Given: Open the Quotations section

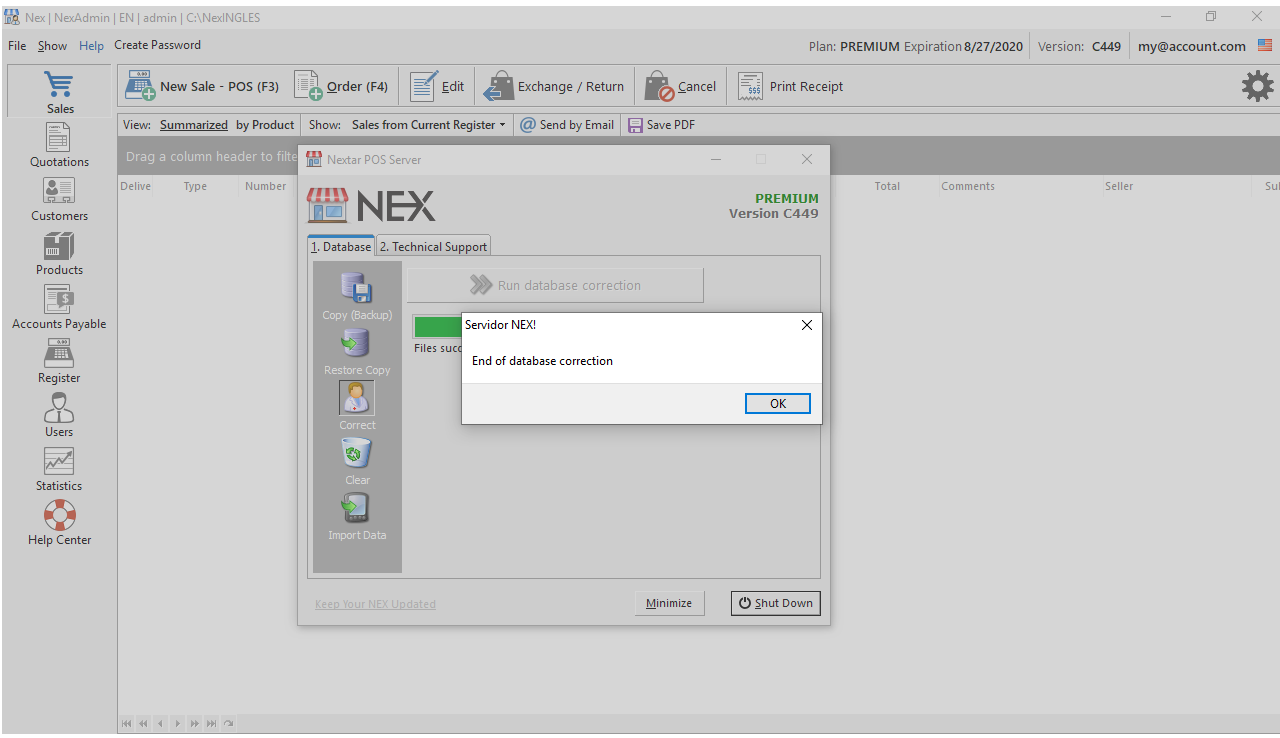Looking at the screenshot, I should pyautogui.click(x=59, y=145).
